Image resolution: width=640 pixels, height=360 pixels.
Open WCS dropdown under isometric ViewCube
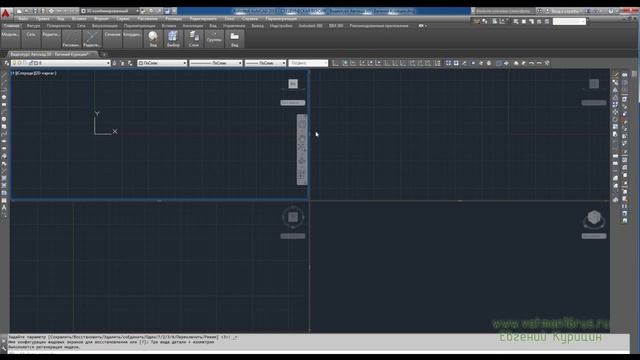(x=594, y=236)
